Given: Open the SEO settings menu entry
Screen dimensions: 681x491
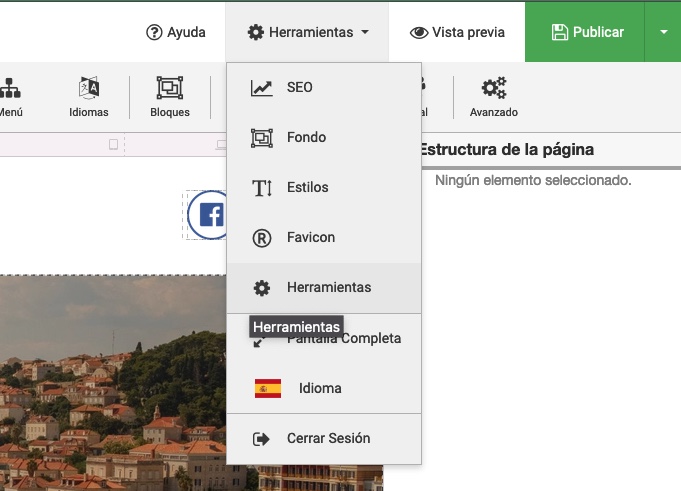Looking at the screenshot, I should tap(299, 88).
